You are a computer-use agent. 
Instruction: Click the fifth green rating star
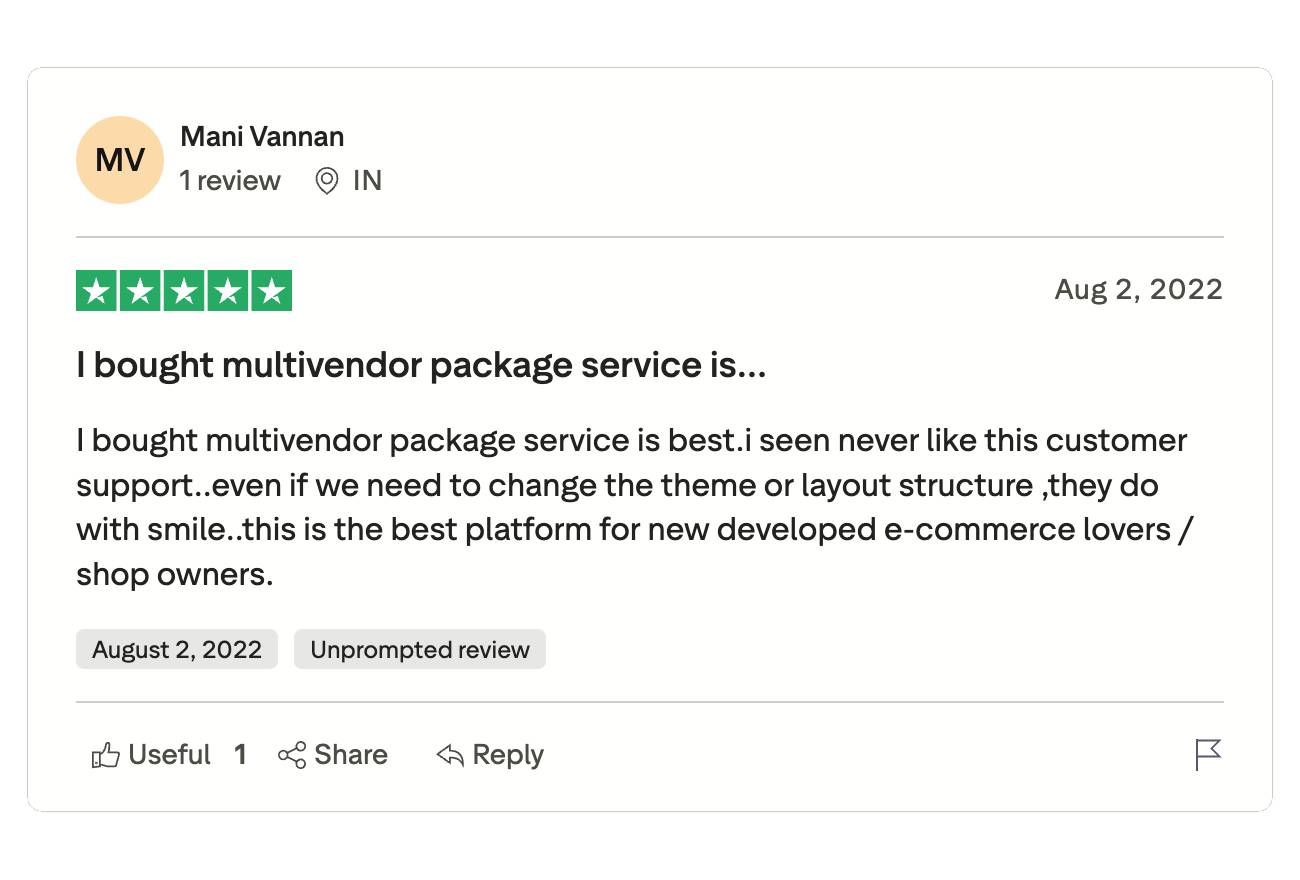[271, 291]
